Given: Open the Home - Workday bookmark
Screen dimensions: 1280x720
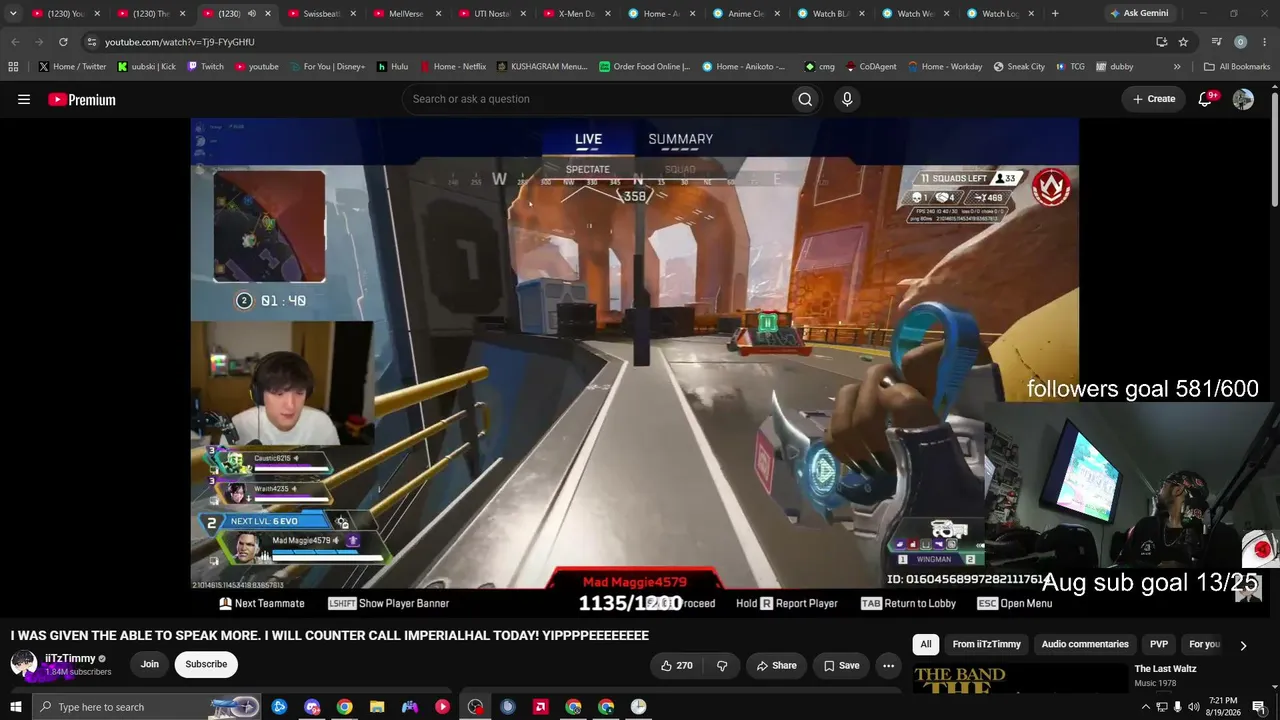Looking at the screenshot, I should click(944, 67).
